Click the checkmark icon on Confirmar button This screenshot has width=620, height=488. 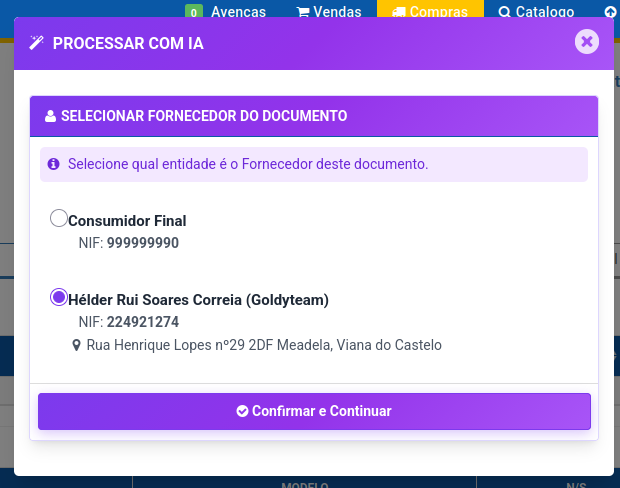(242, 411)
